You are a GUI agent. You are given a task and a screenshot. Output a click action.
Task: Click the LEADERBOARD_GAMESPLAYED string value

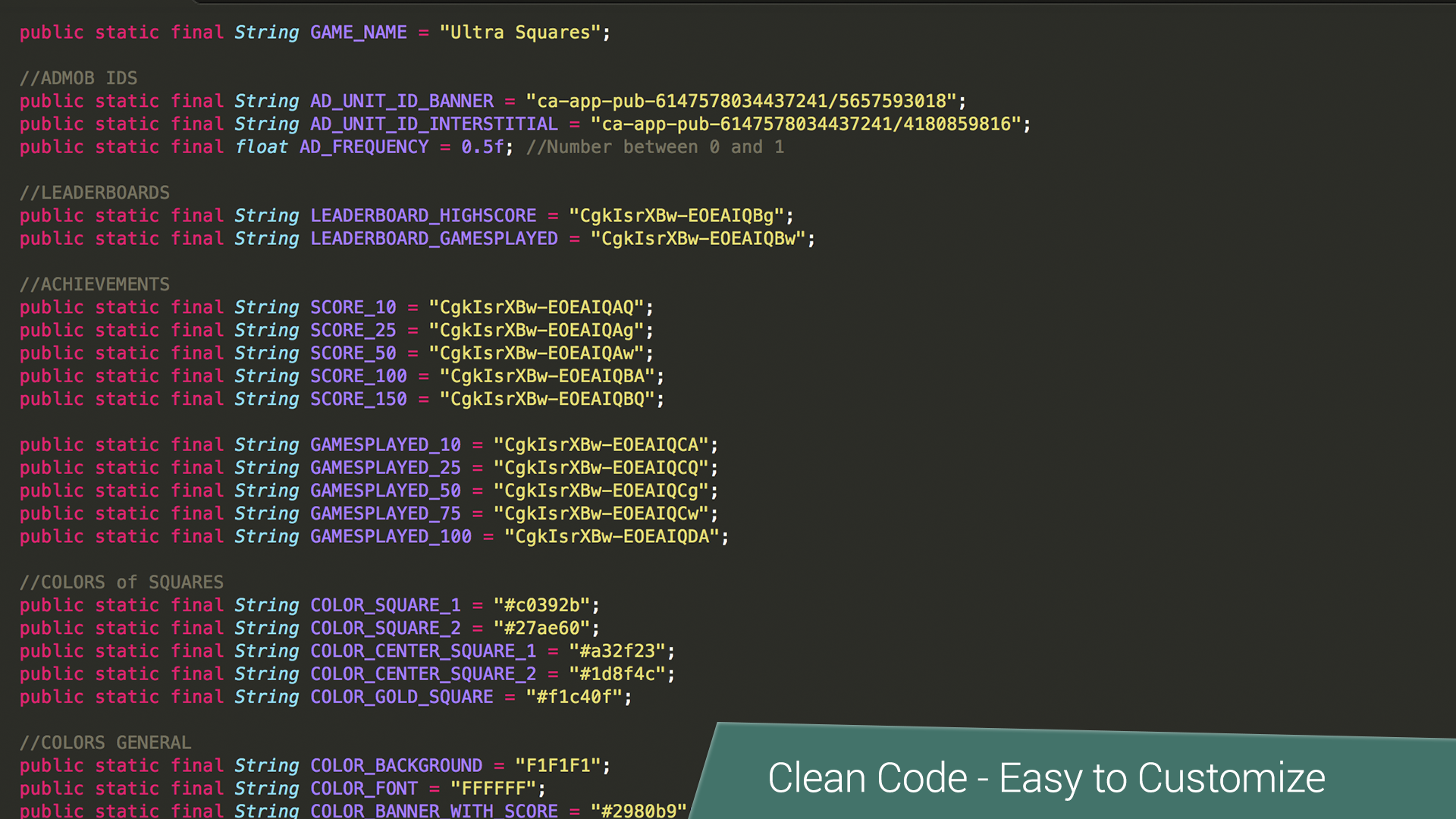(x=698, y=239)
